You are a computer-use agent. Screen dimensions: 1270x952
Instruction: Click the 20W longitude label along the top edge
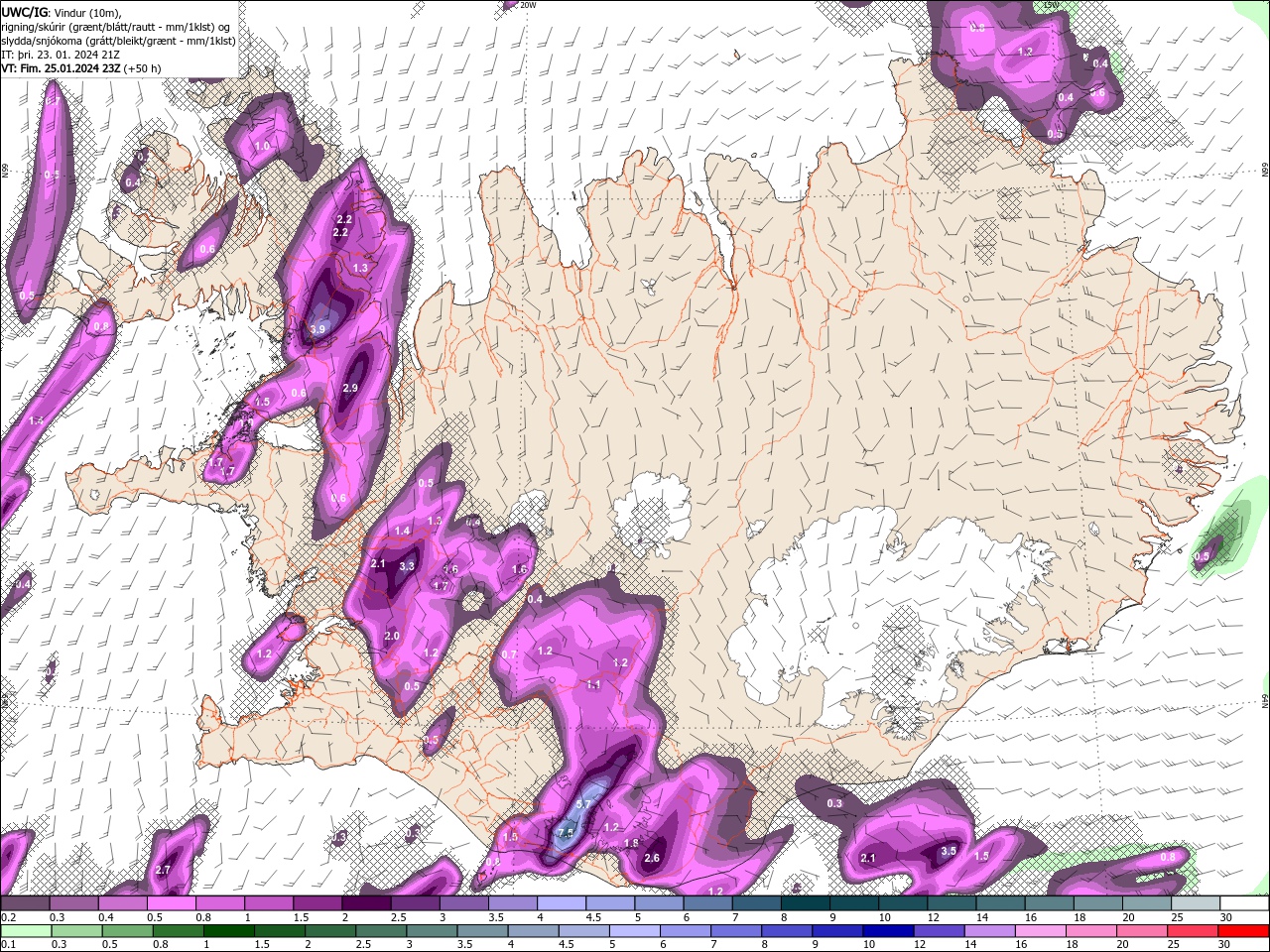point(528,5)
